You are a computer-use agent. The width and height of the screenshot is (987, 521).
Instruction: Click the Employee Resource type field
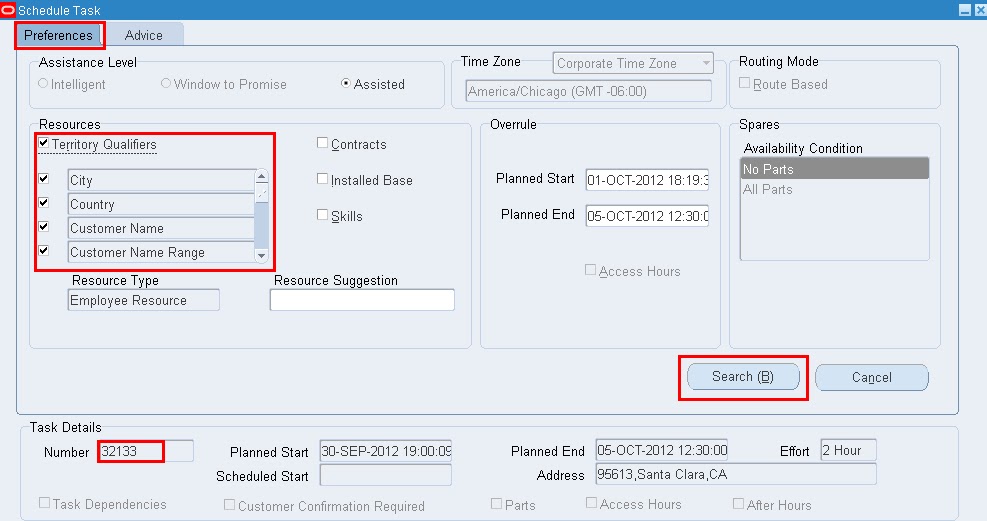tap(144, 300)
